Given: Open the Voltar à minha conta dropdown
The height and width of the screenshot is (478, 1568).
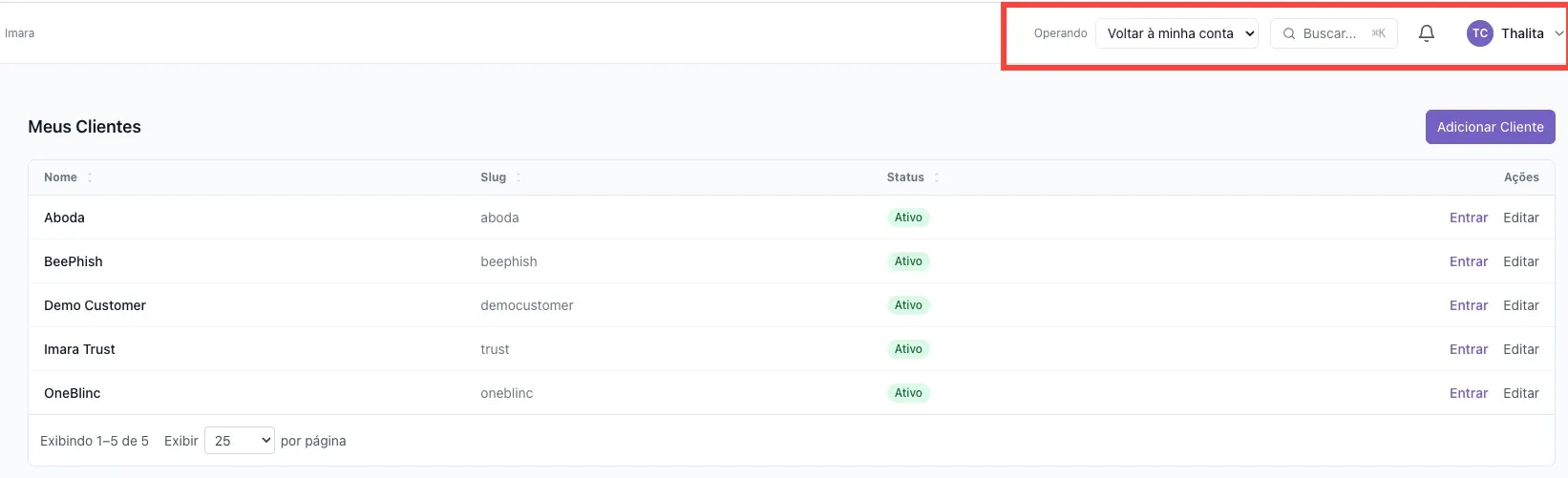Looking at the screenshot, I should pos(1176,33).
